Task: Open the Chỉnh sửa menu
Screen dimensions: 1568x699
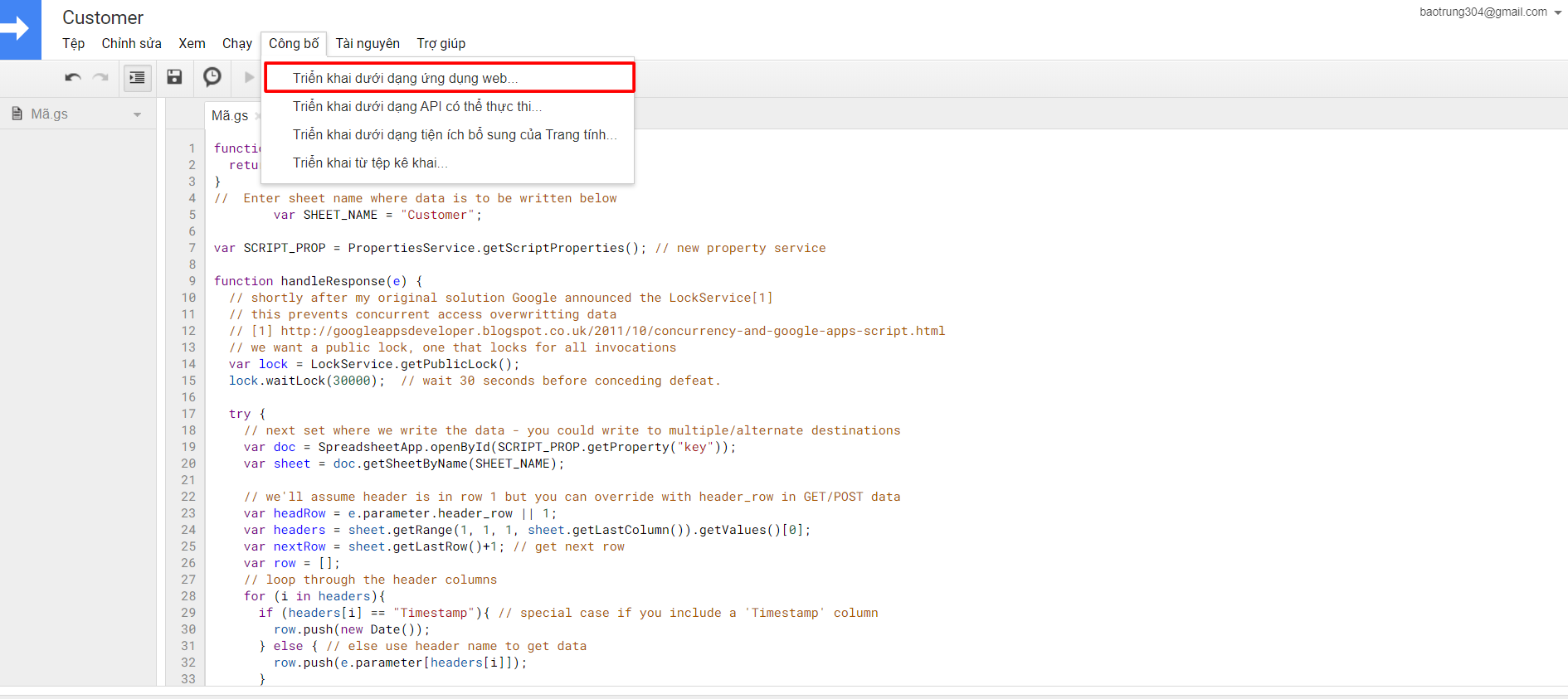Action: click(x=131, y=43)
